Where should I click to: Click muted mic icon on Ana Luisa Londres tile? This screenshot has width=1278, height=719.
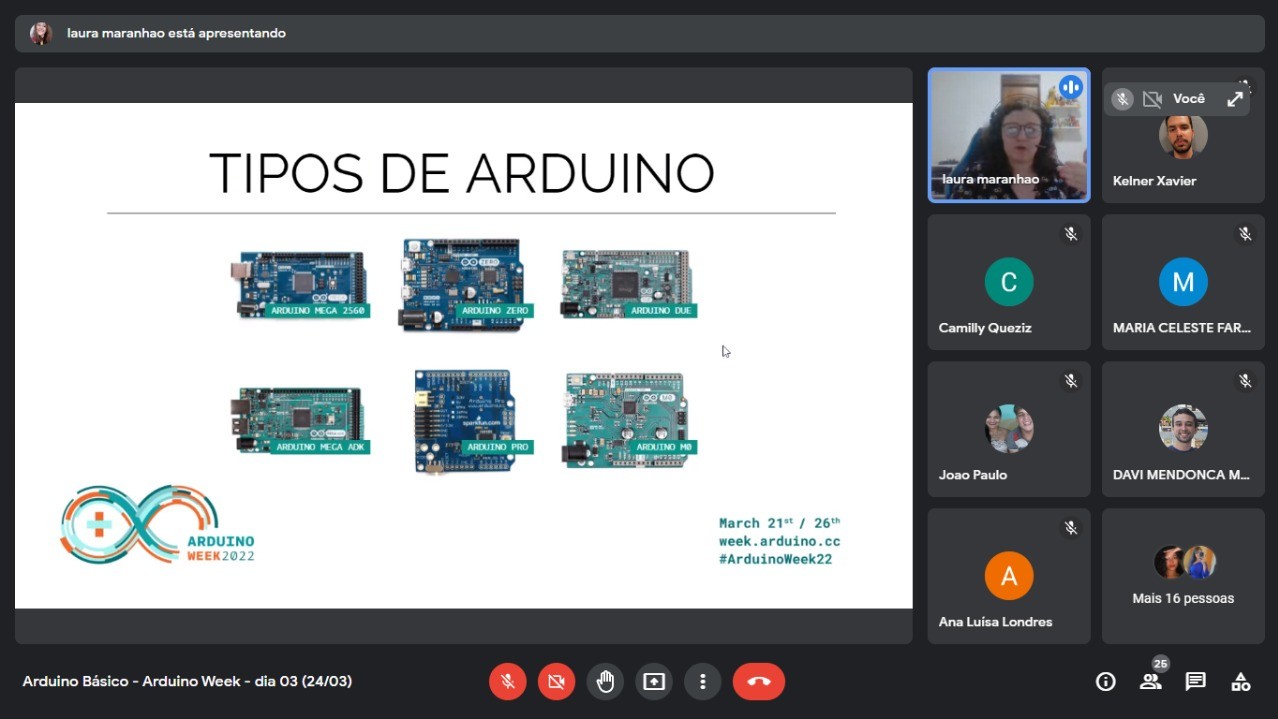[1071, 528]
